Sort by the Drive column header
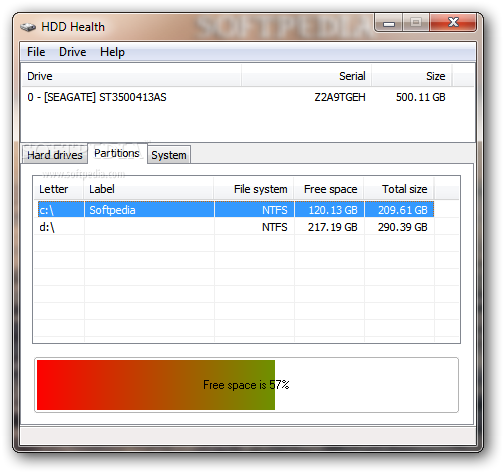Screen dimensions: 504x473 click(131, 76)
